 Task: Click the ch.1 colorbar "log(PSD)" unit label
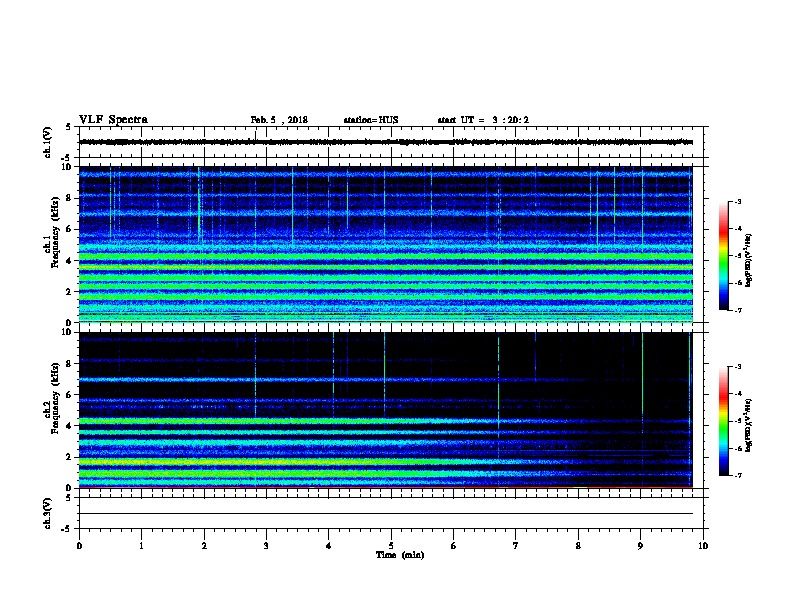tap(749, 260)
